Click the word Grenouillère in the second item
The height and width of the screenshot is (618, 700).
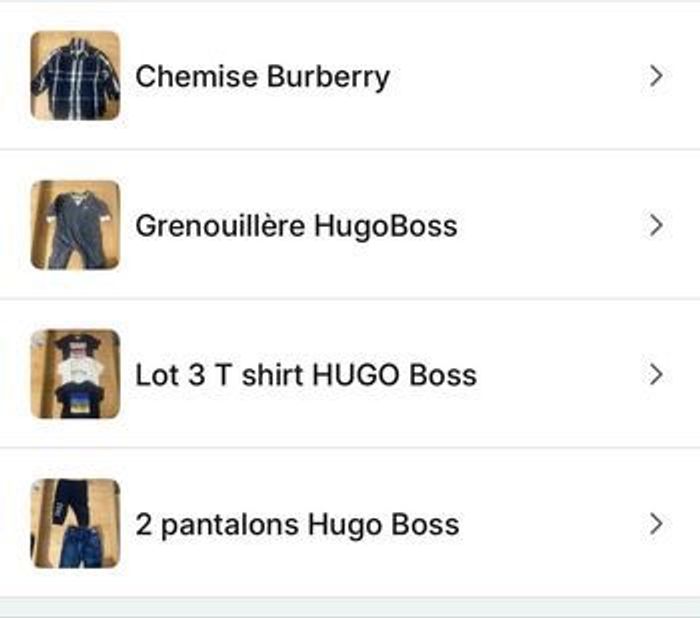[x=220, y=226]
